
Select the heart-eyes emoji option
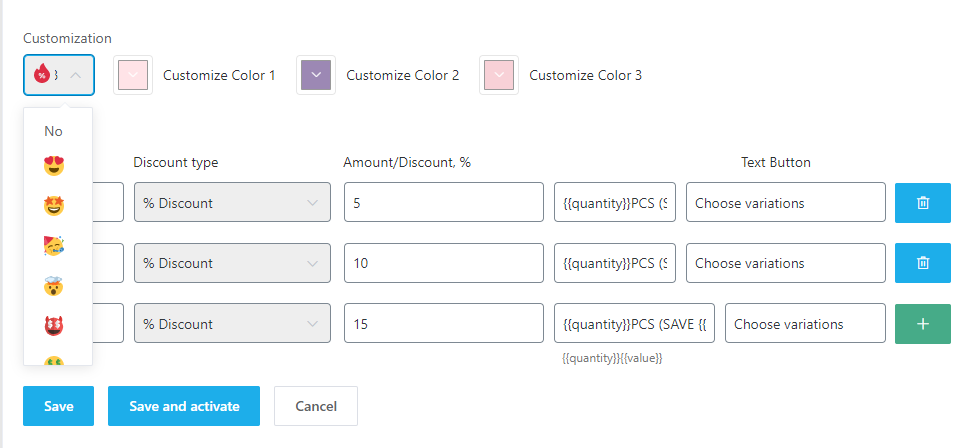click(x=54, y=166)
